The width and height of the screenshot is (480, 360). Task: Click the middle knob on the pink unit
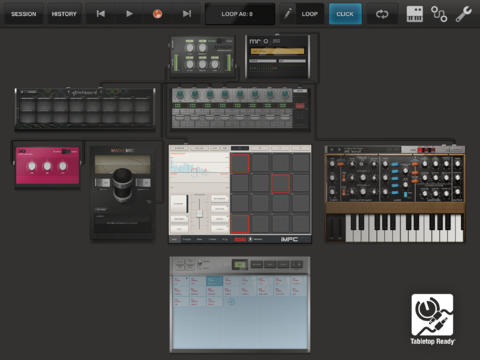47,166
